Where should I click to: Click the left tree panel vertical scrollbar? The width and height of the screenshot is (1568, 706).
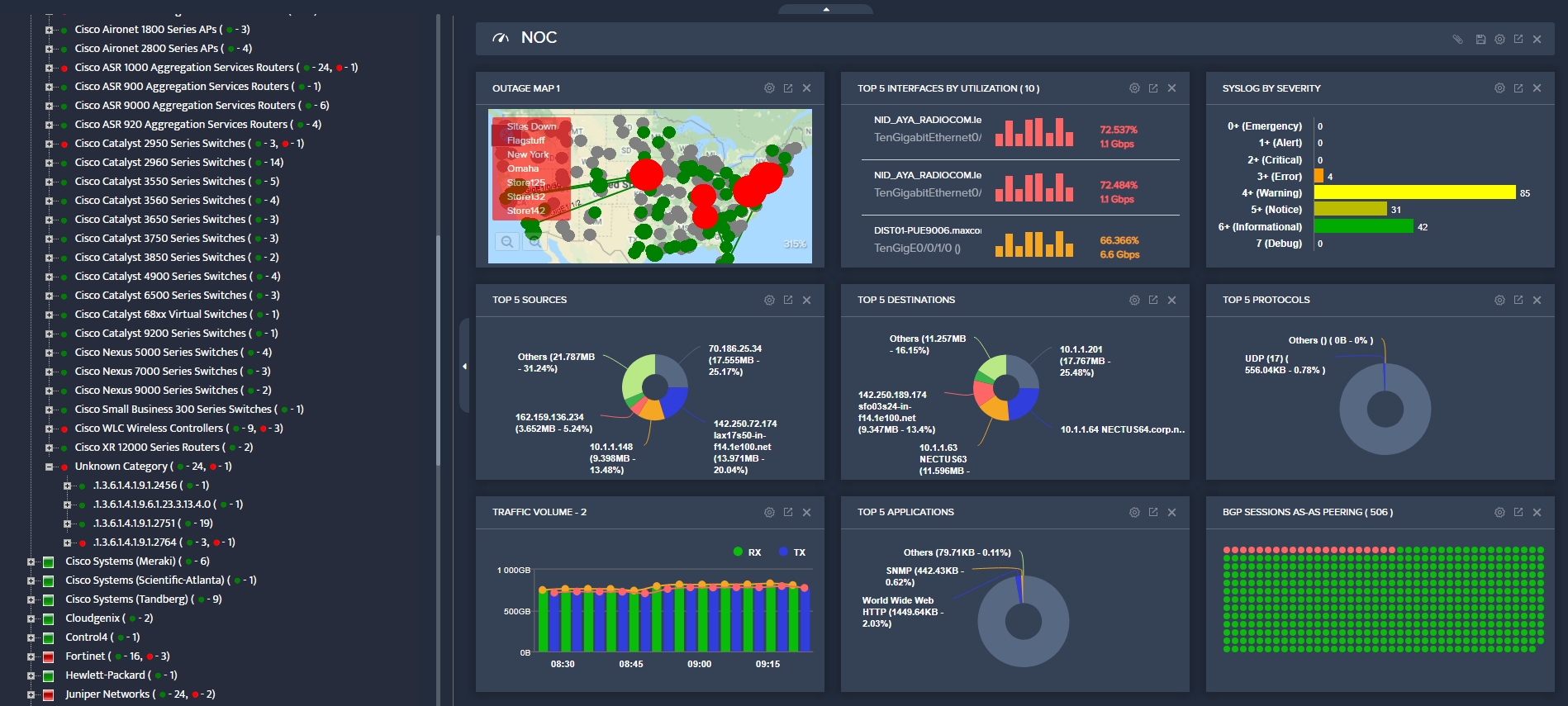[438, 351]
